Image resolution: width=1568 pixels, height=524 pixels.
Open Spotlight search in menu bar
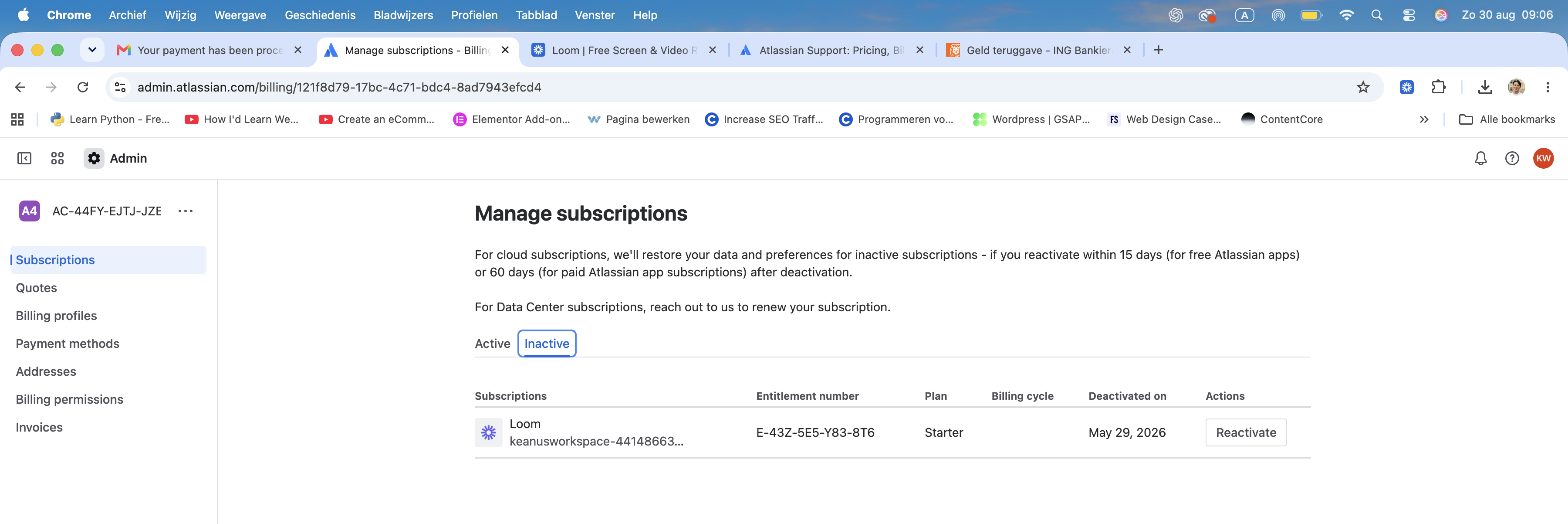point(1377,15)
